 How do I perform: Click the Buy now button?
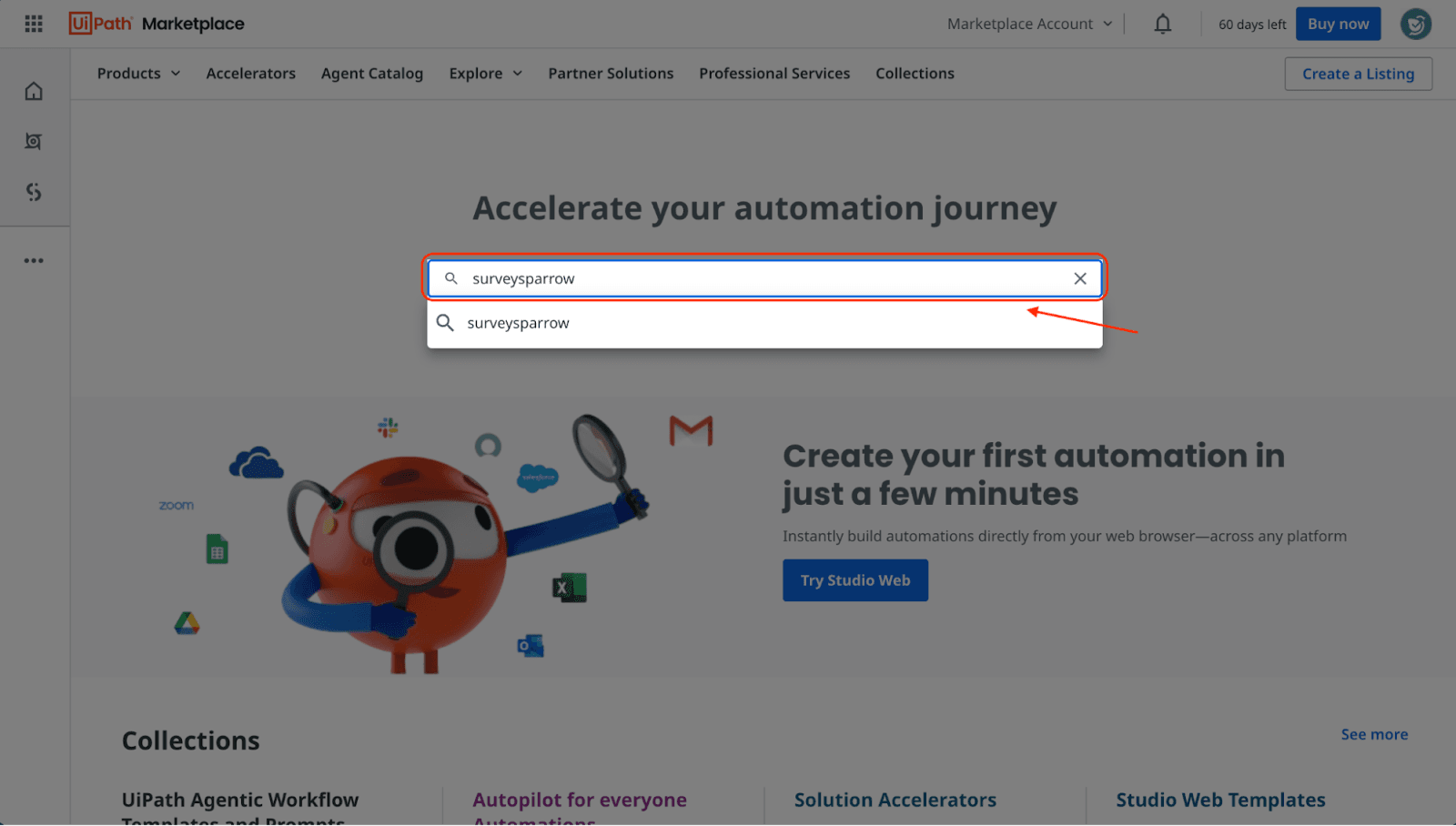tap(1338, 24)
